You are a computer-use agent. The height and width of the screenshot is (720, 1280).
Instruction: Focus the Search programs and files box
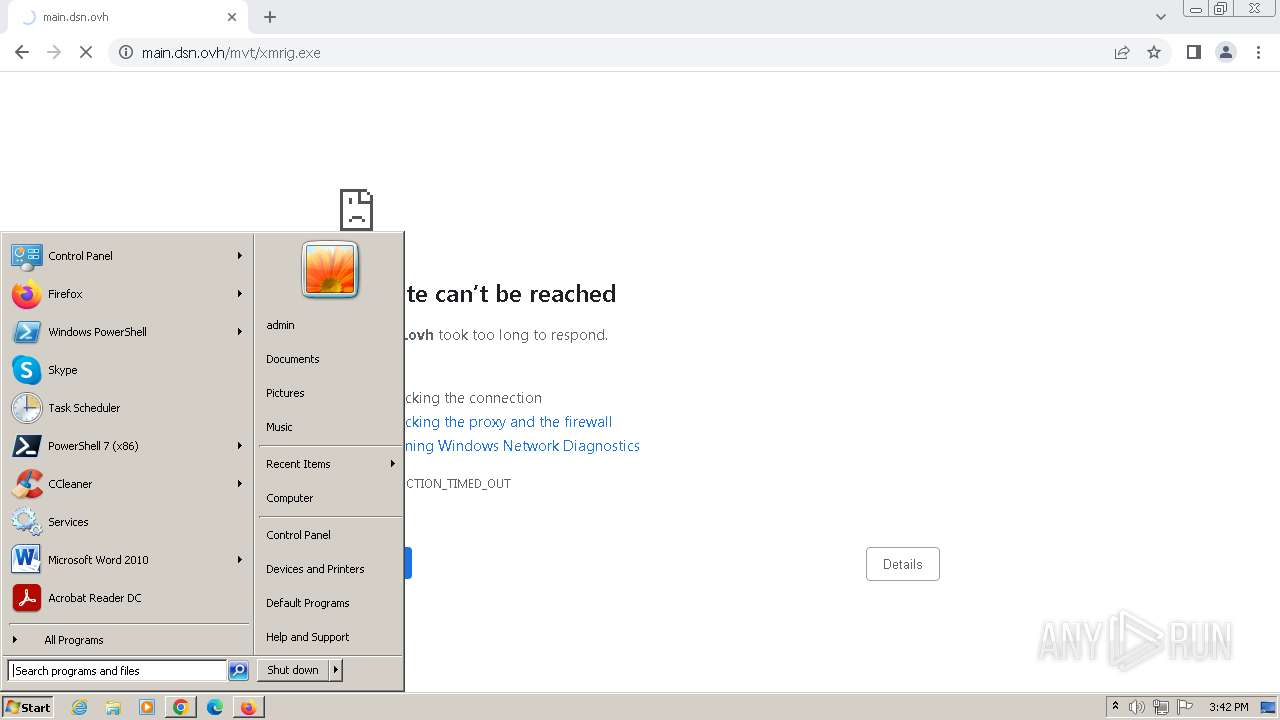point(117,671)
